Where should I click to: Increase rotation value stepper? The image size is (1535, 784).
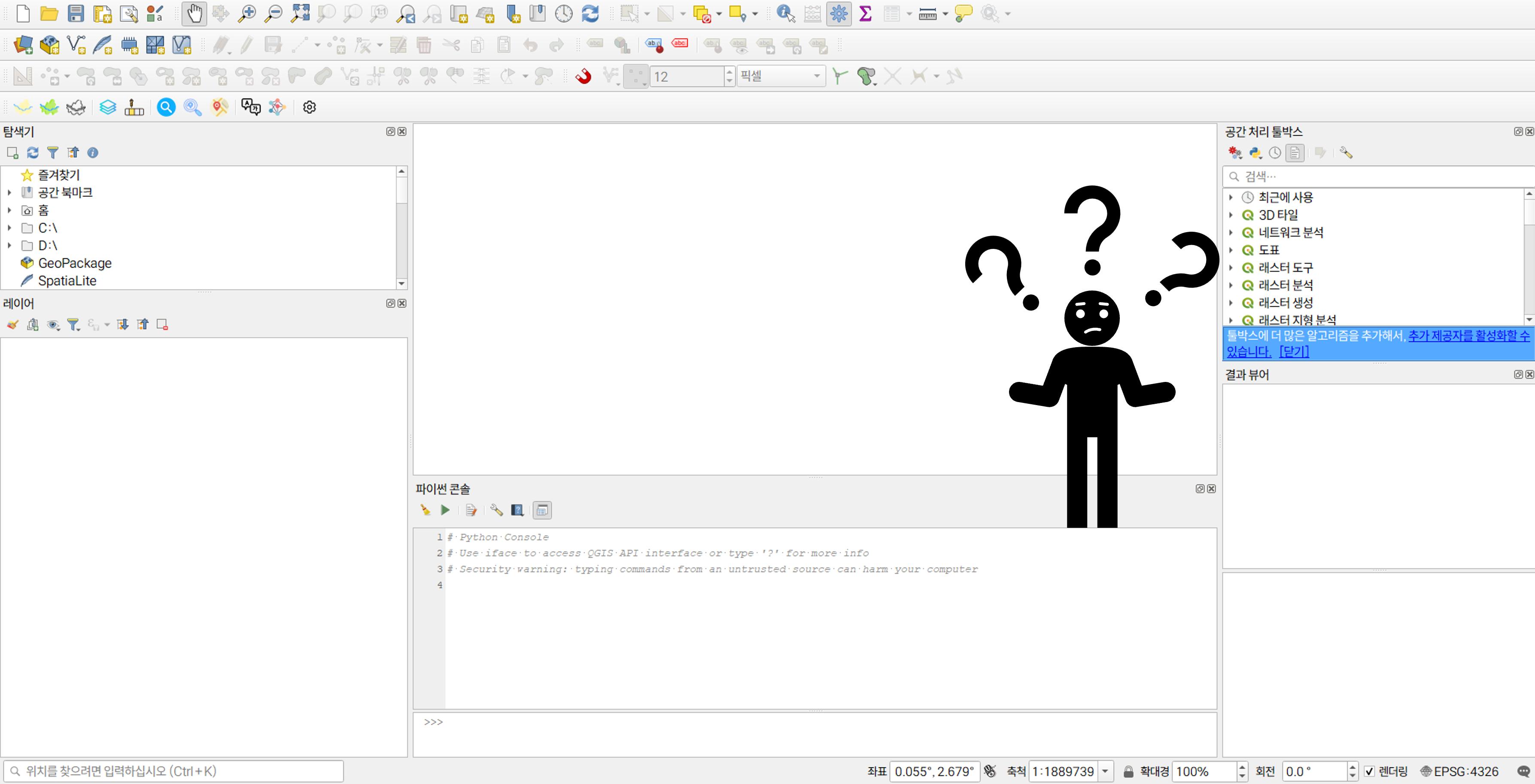(1352, 767)
